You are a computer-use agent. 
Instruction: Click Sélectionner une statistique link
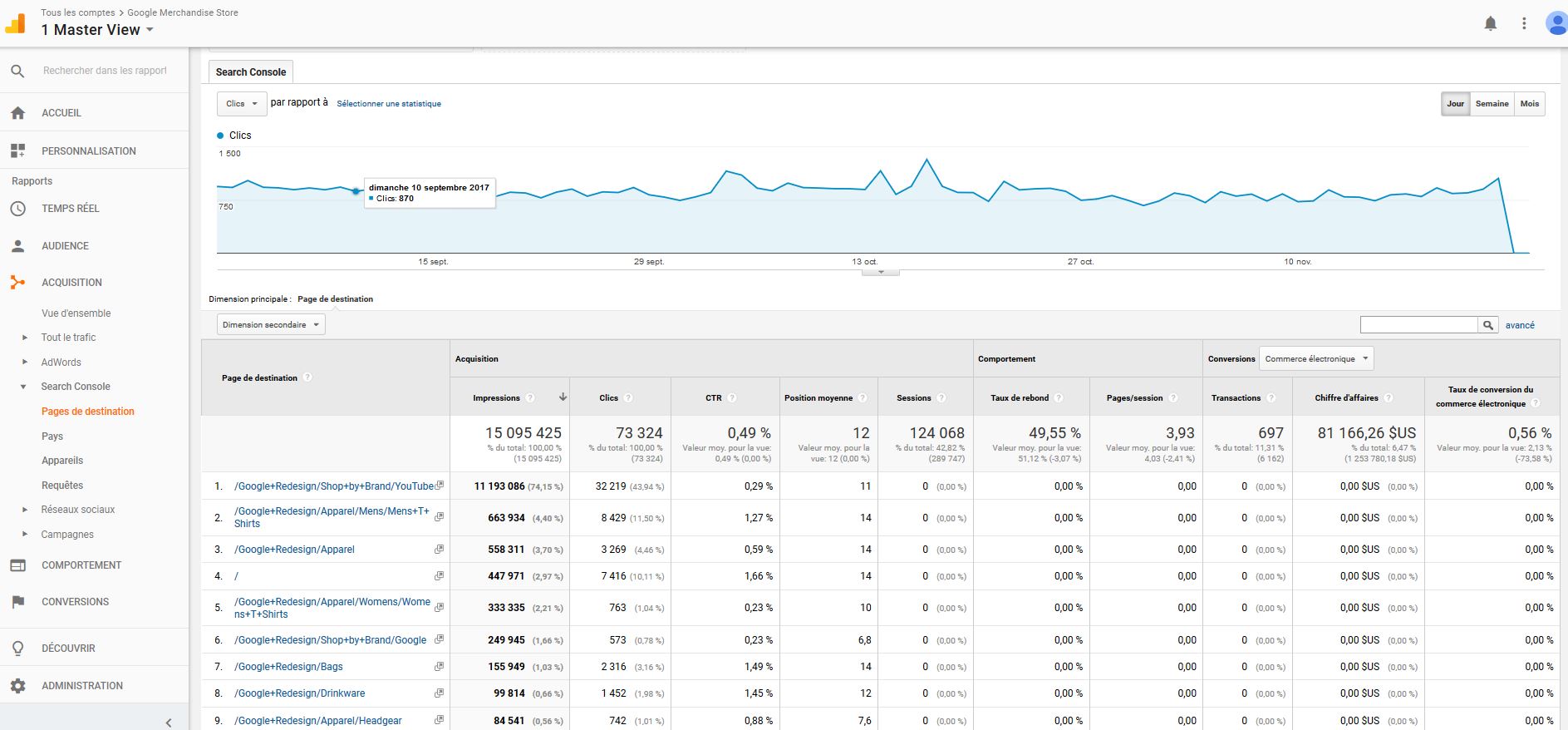pos(389,104)
